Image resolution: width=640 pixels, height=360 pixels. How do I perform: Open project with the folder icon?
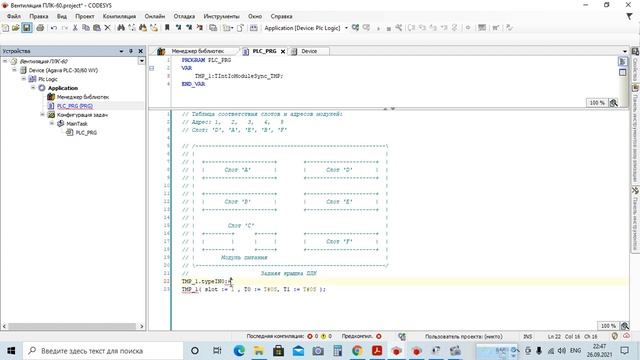click(x=16, y=28)
